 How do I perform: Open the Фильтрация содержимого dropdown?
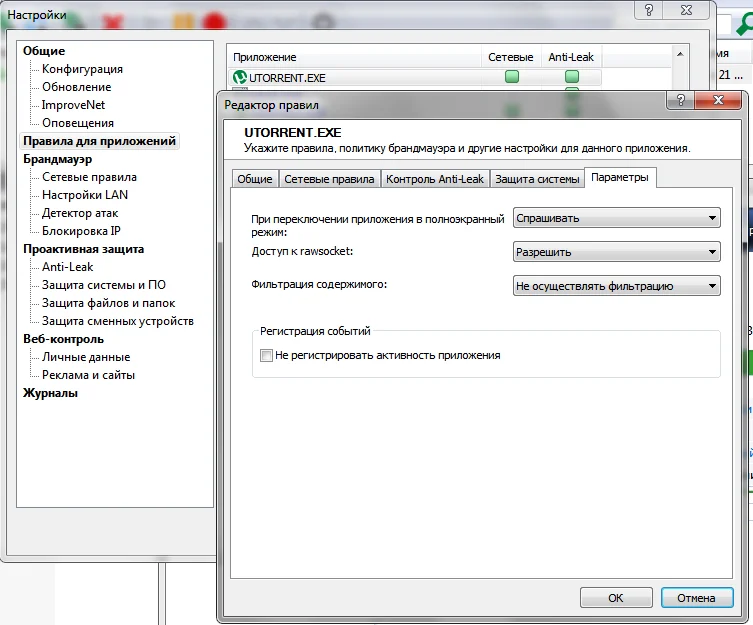[x=617, y=286]
